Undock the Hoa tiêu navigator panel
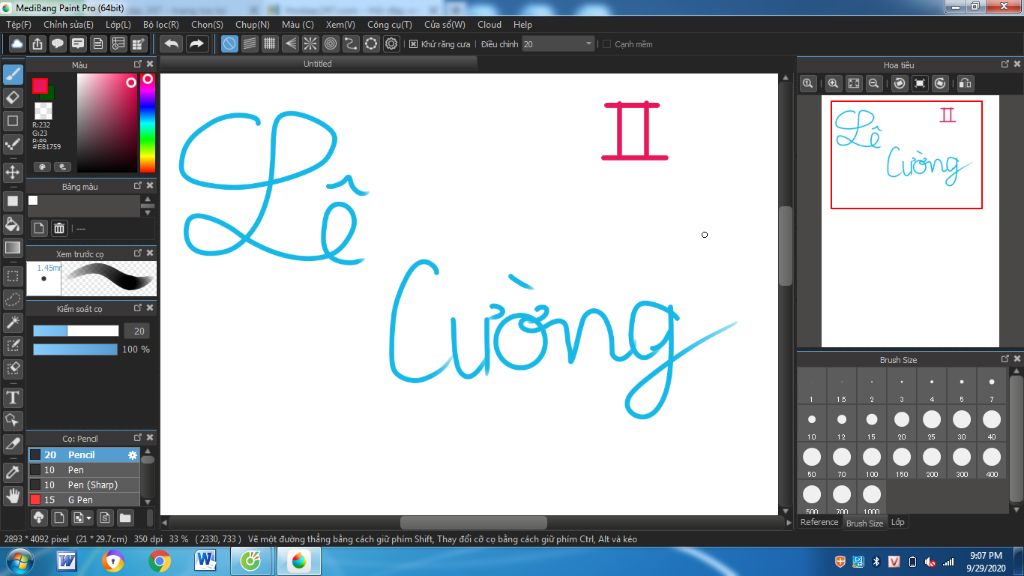The width and height of the screenshot is (1024, 576). (1005, 64)
